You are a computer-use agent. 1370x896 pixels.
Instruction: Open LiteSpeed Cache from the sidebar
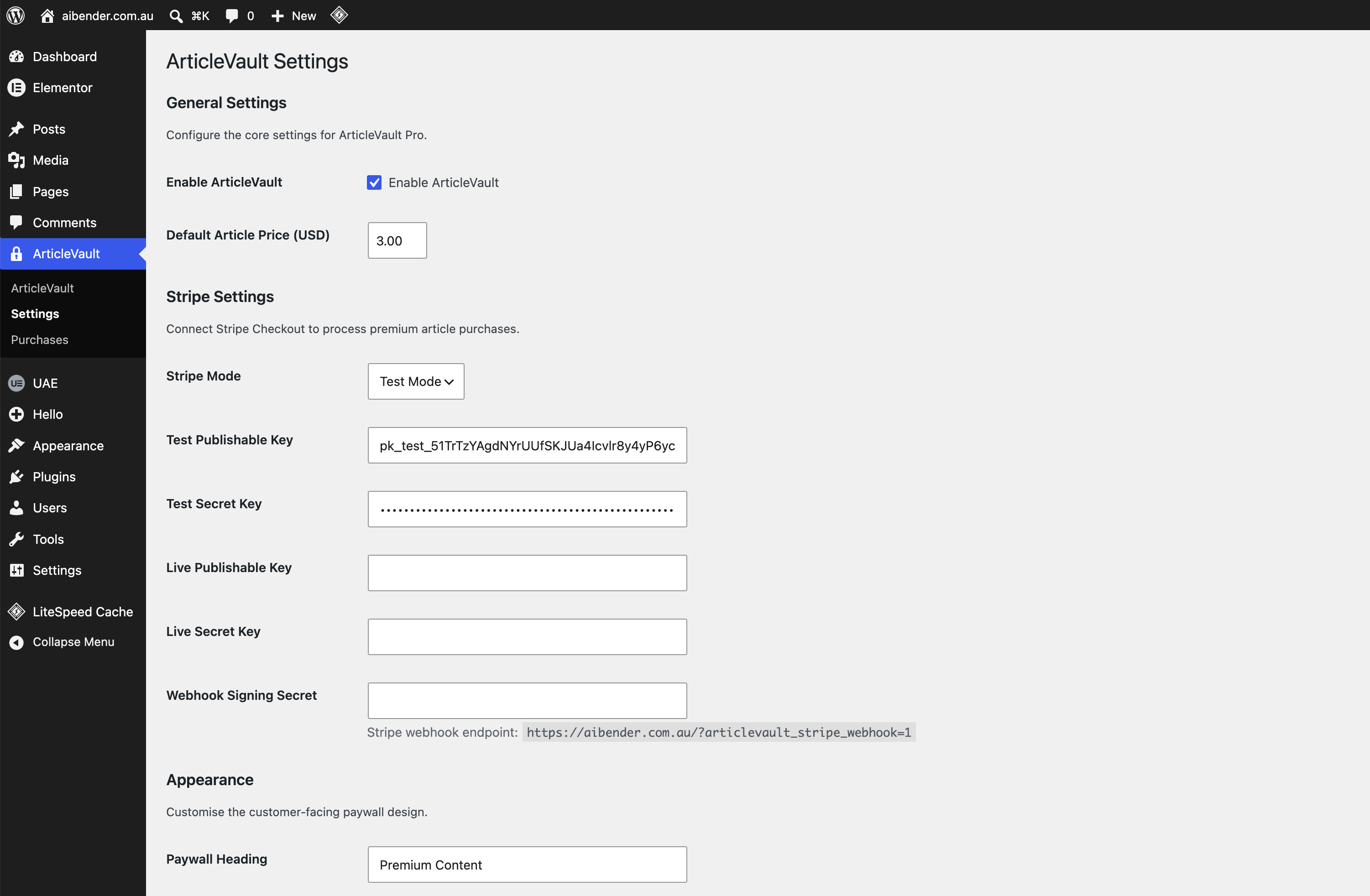[x=73, y=611]
